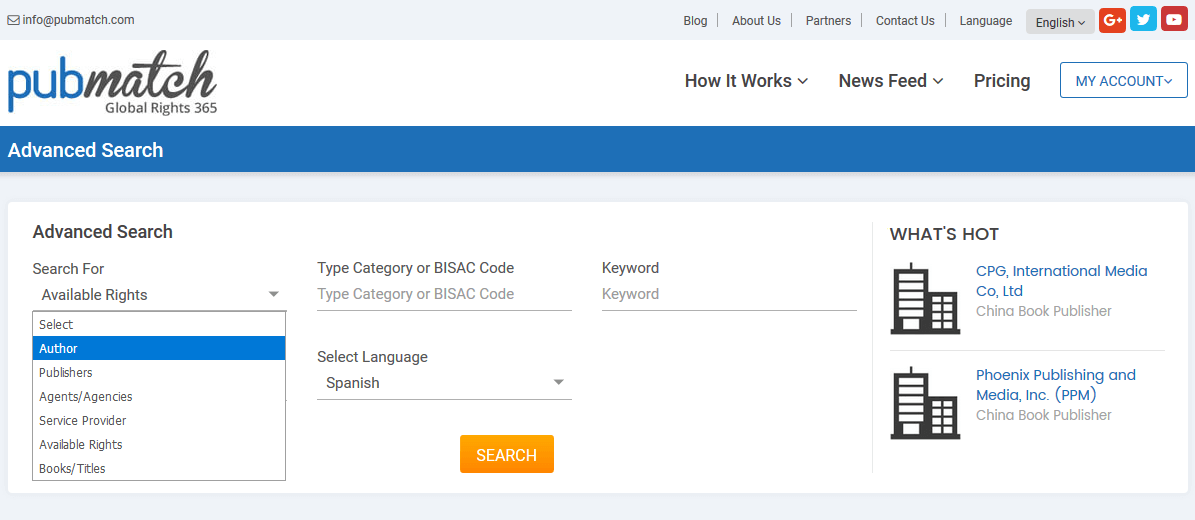Open the Select Language Spanish dropdown
The height and width of the screenshot is (520, 1195).
click(x=444, y=383)
